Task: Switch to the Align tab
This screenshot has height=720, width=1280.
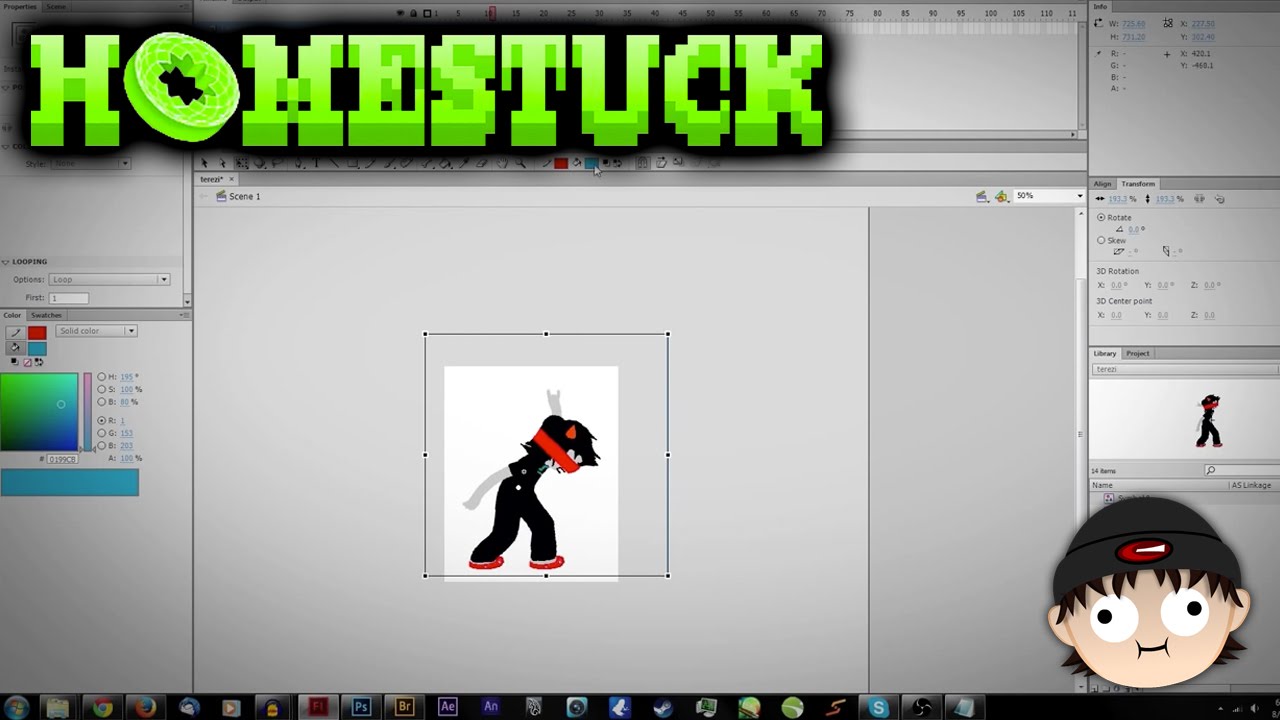Action: point(1102,184)
